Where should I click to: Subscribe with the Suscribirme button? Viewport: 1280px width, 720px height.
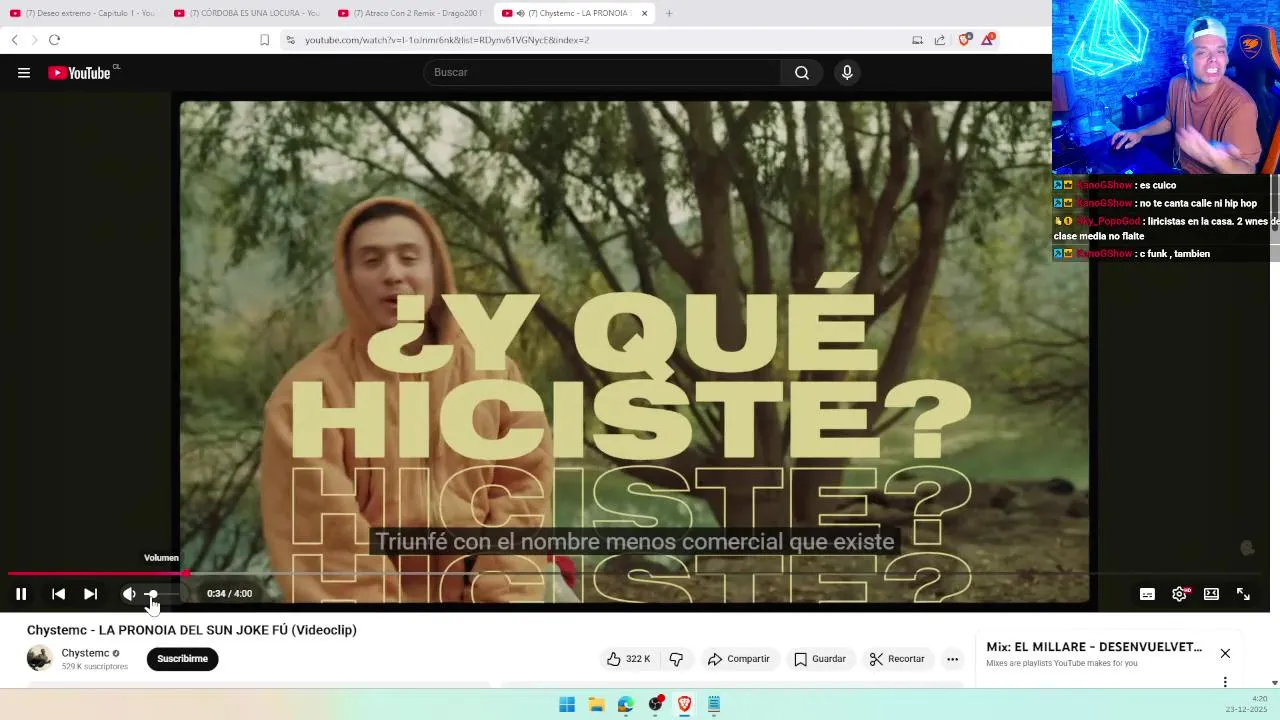182,659
